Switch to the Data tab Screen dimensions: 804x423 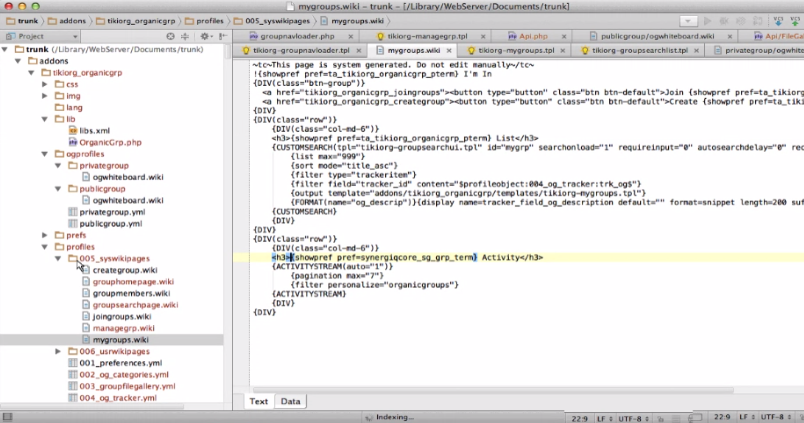click(290, 401)
